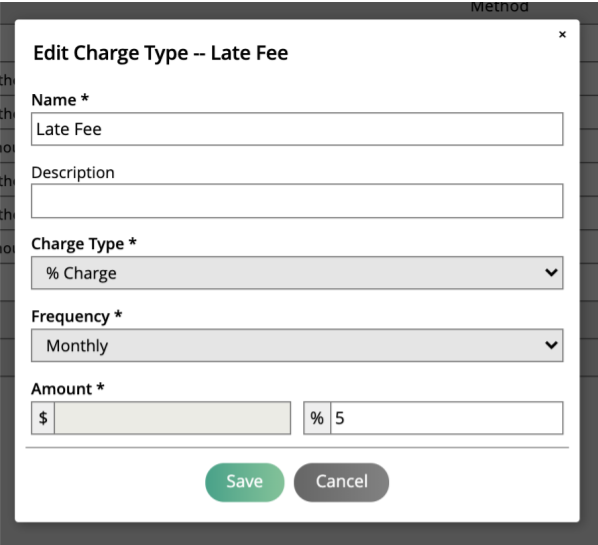Open the % Charge type dropdown
The height and width of the screenshot is (545, 598).
pyautogui.click(x=297, y=273)
